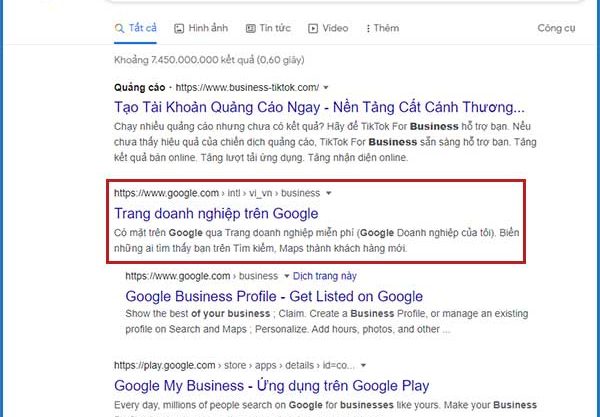Click the Quảng cáo ad label

140,88
